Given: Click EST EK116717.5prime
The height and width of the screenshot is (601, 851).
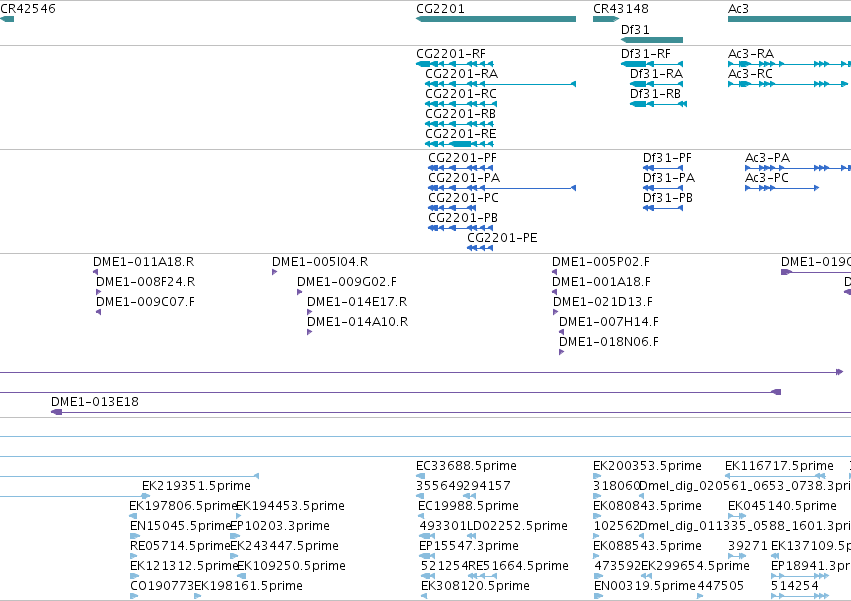Looking at the screenshot, I should coord(776,476).
